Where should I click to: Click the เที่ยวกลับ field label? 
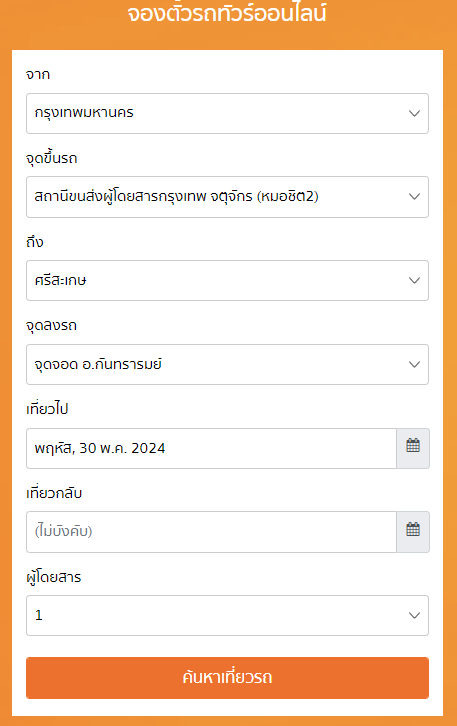coord(54,493)
